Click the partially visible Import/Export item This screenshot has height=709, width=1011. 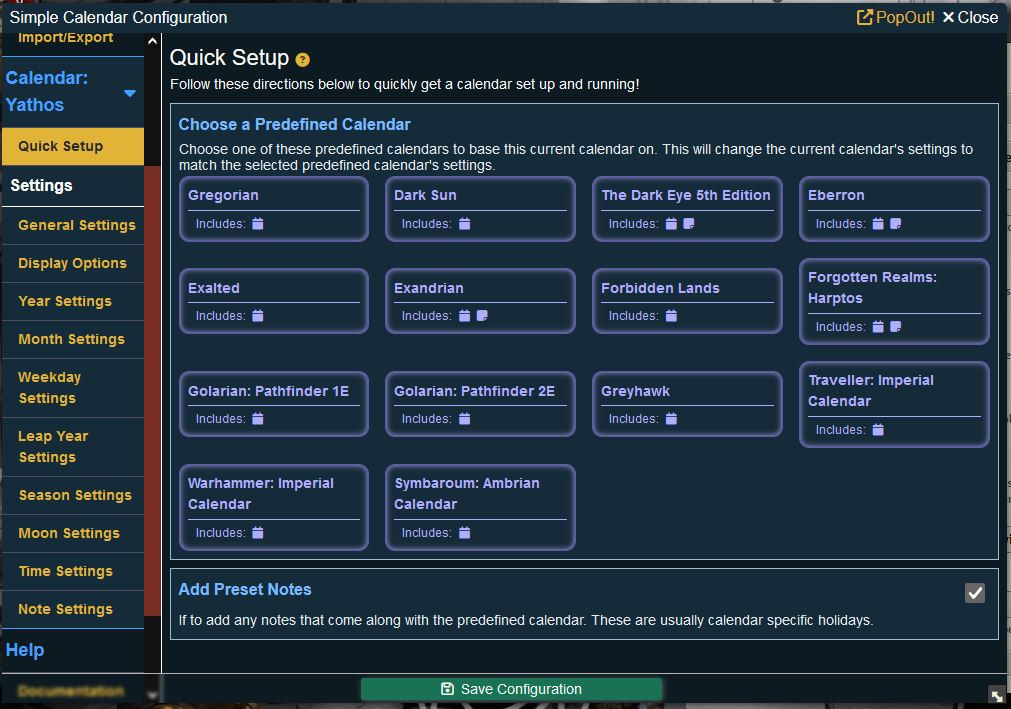(x=66, y=39)
